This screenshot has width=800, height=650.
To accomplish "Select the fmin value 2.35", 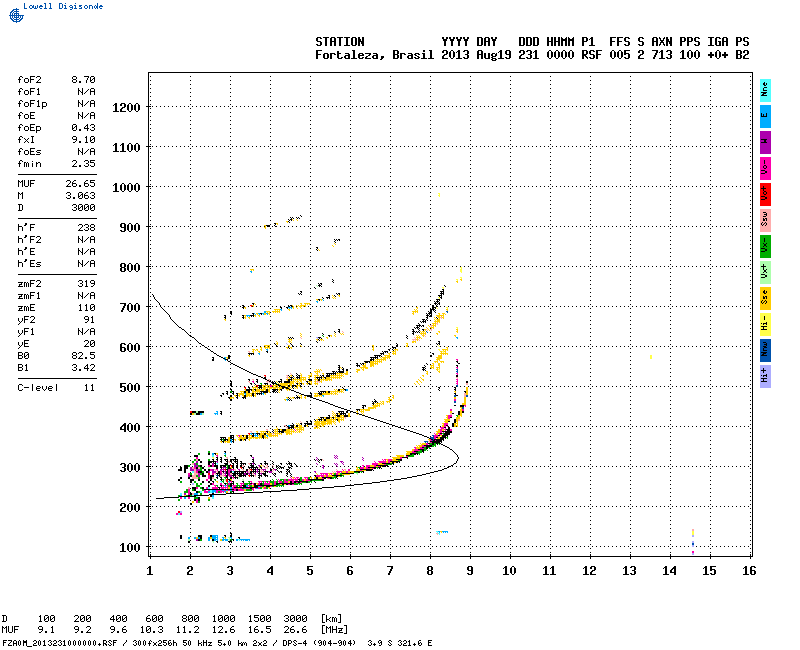I will pyautogui.click(x=83, y=164).
